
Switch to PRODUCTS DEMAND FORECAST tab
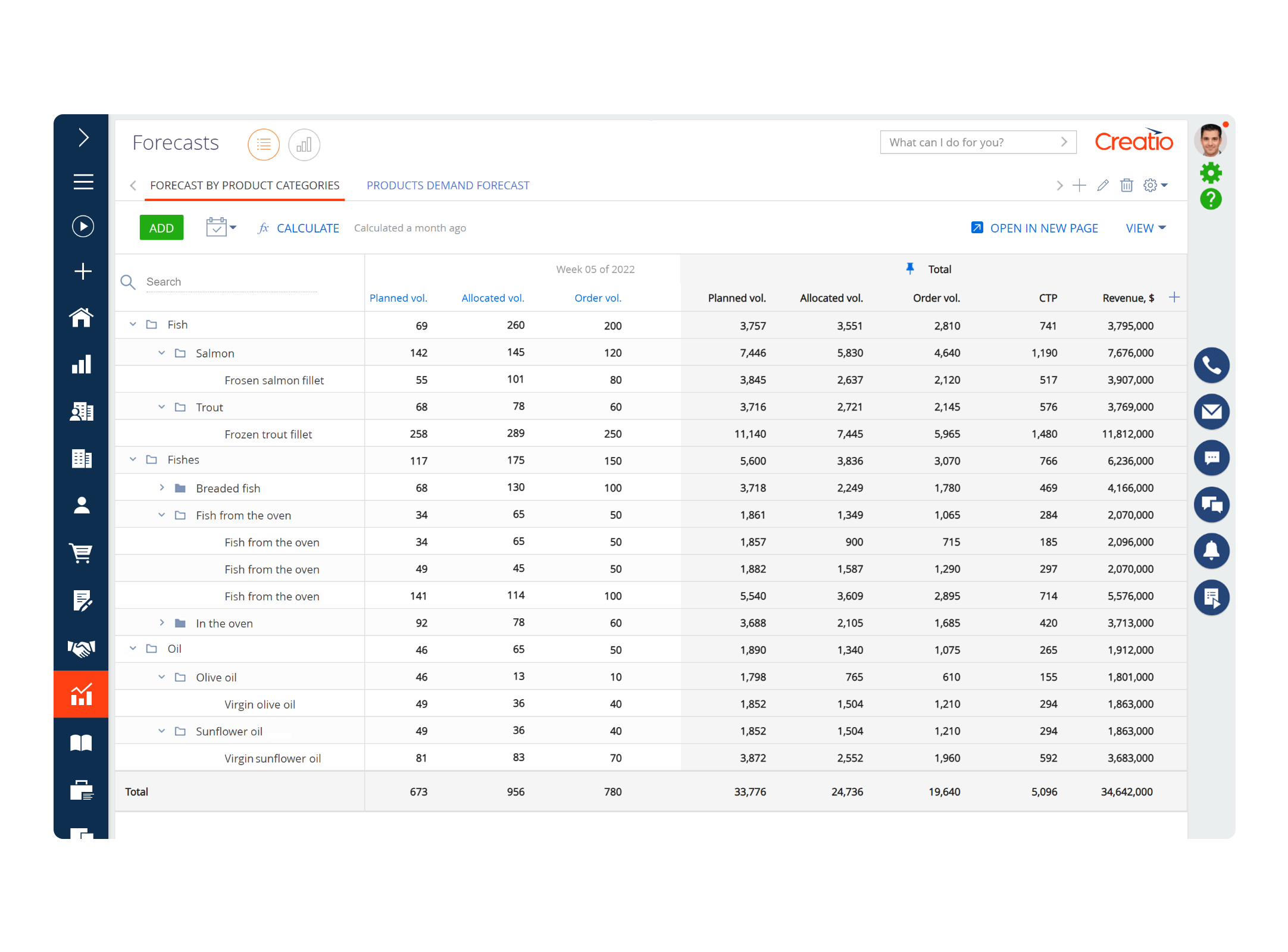coord(448,185)
